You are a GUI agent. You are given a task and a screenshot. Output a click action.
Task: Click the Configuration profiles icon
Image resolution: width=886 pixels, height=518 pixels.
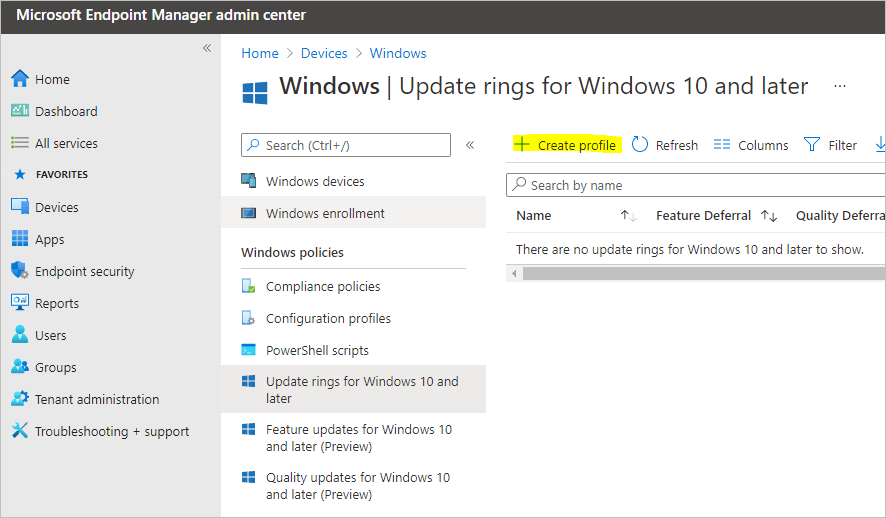pyautogui.click(x=249, y=318)
